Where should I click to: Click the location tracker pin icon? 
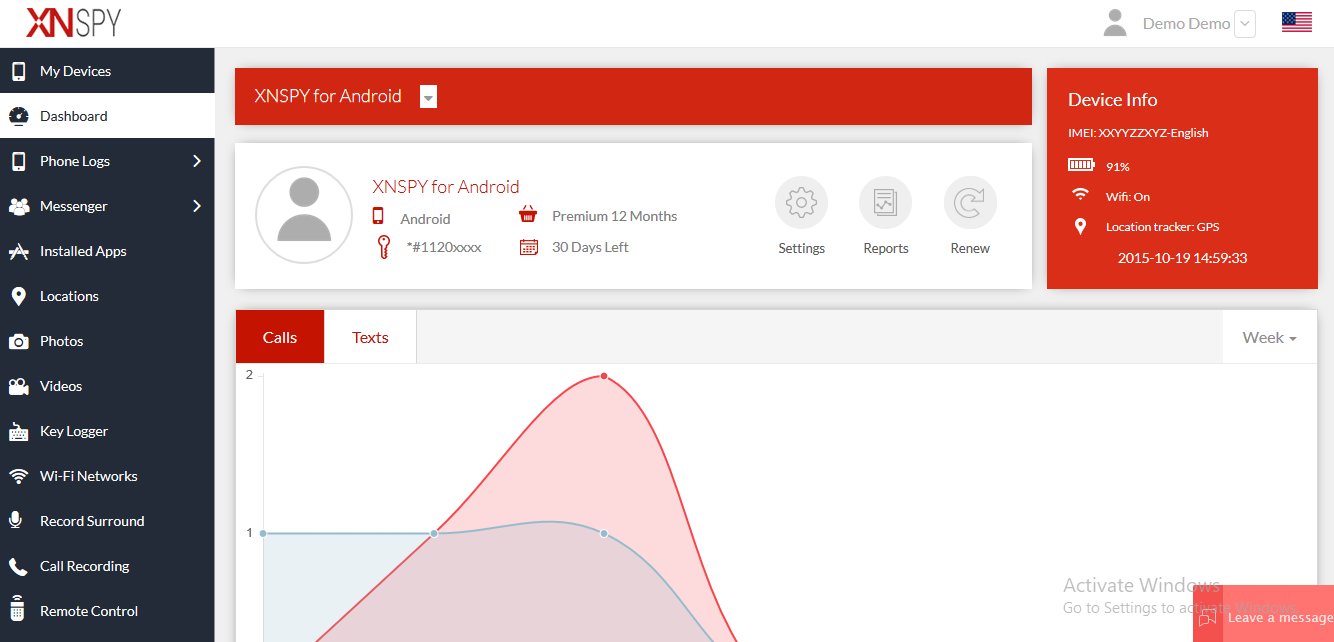(1080, 226)
